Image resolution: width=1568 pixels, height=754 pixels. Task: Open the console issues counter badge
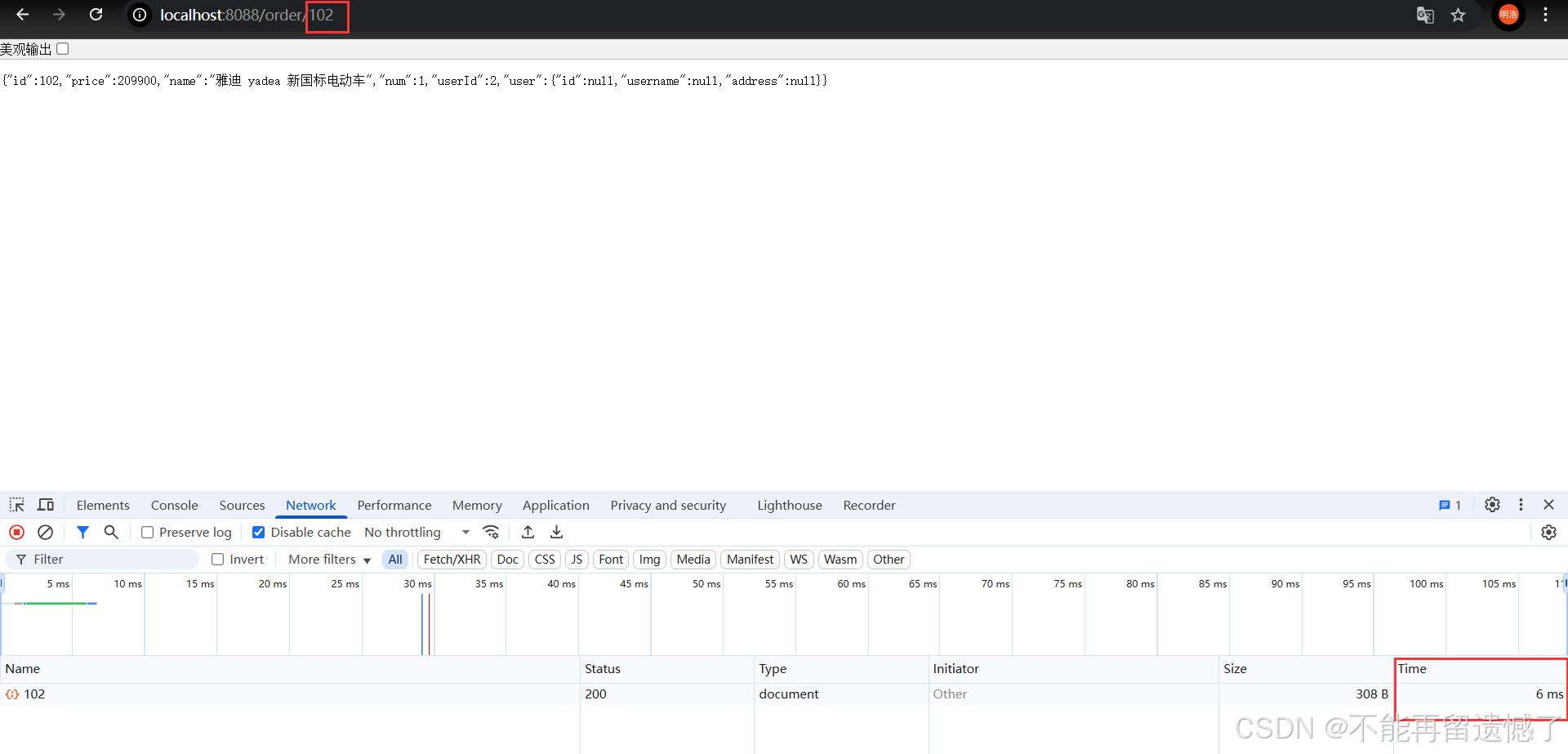1450,505
